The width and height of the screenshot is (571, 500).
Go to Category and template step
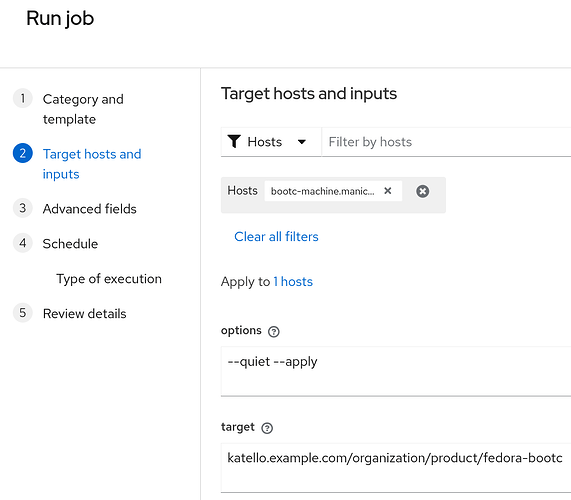pyautogui.click(x=83, y=109)
